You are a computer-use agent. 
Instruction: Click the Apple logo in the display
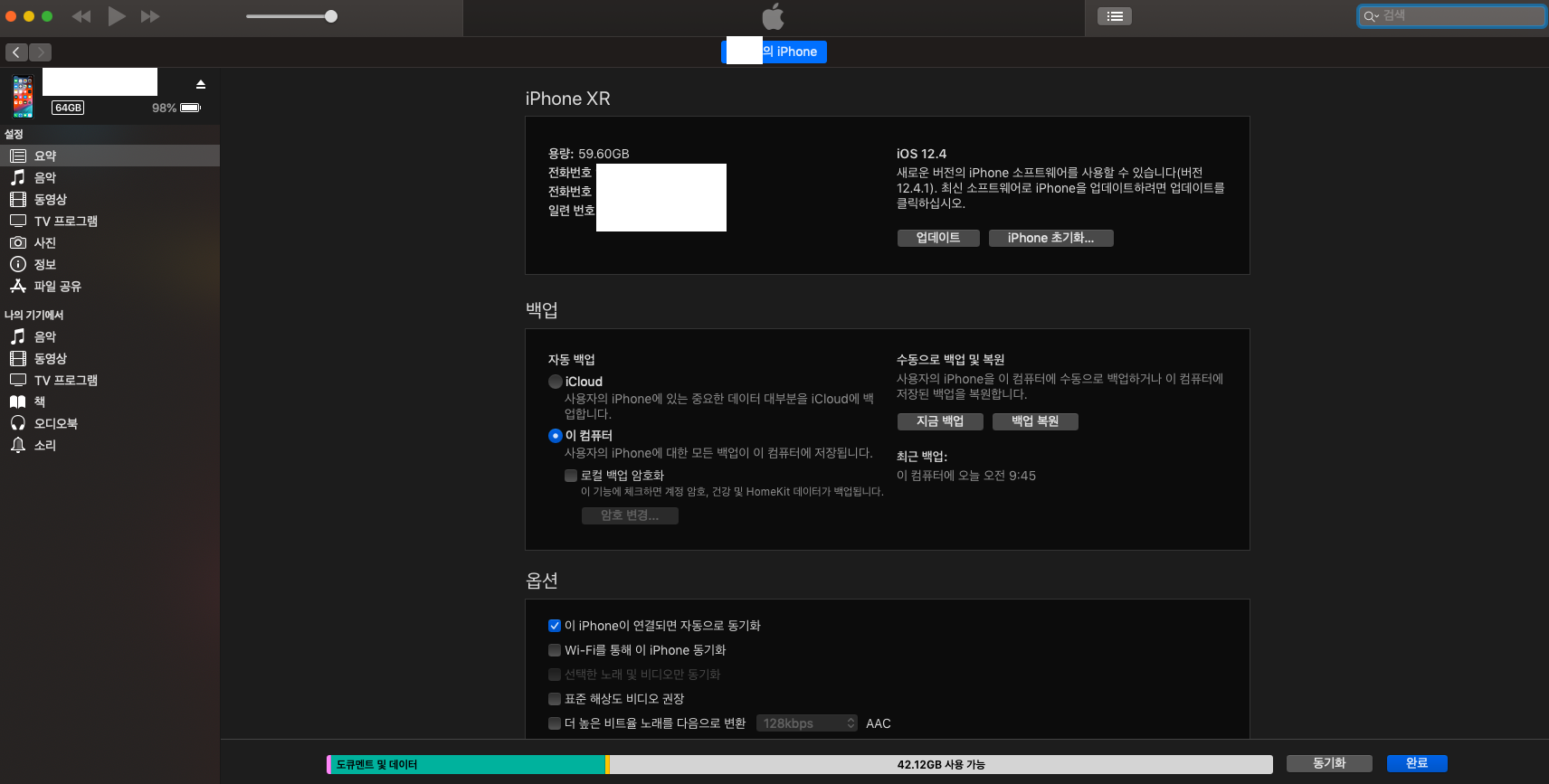click(774, 16)
